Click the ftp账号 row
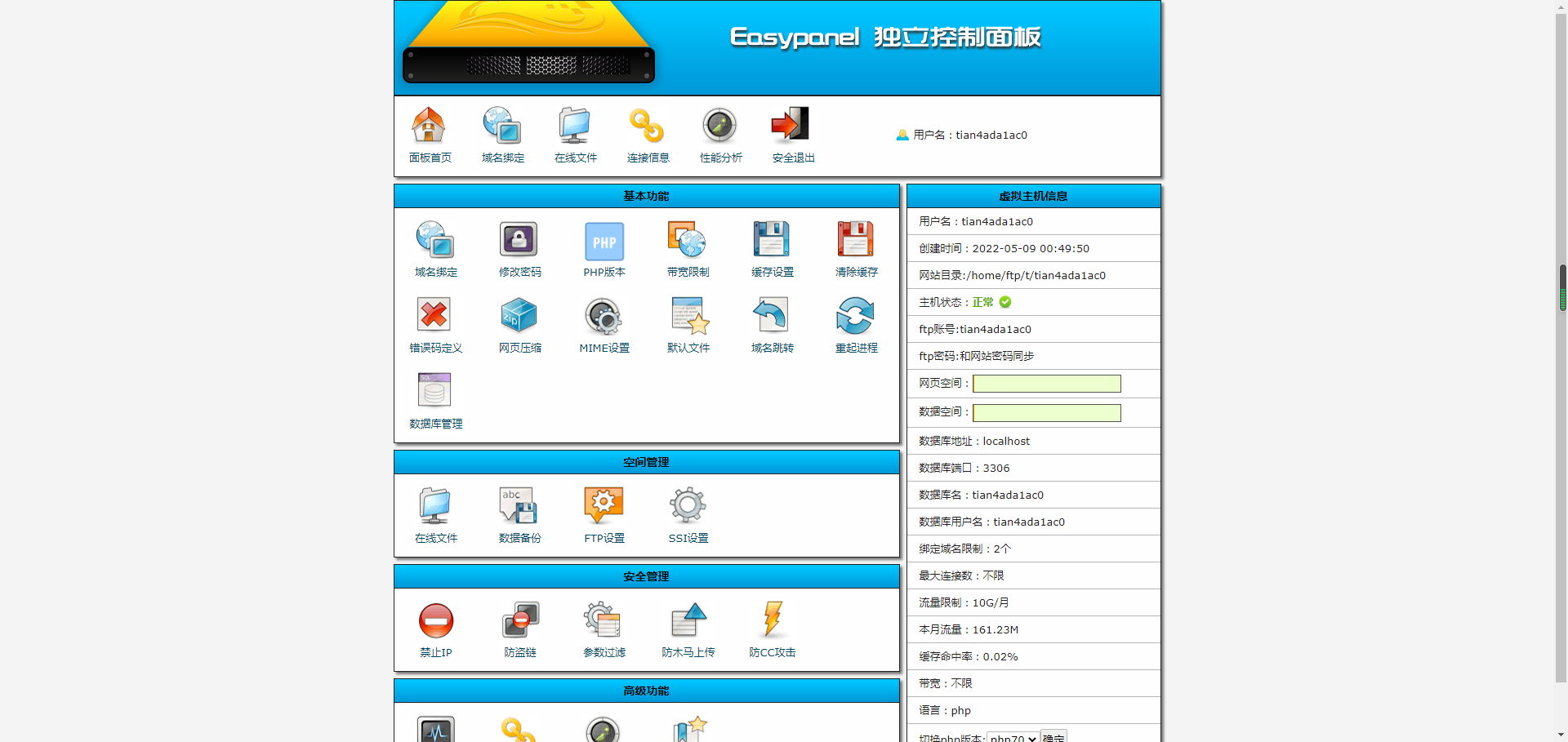This screenshot has width=1568, height=742. point(1034,329)
